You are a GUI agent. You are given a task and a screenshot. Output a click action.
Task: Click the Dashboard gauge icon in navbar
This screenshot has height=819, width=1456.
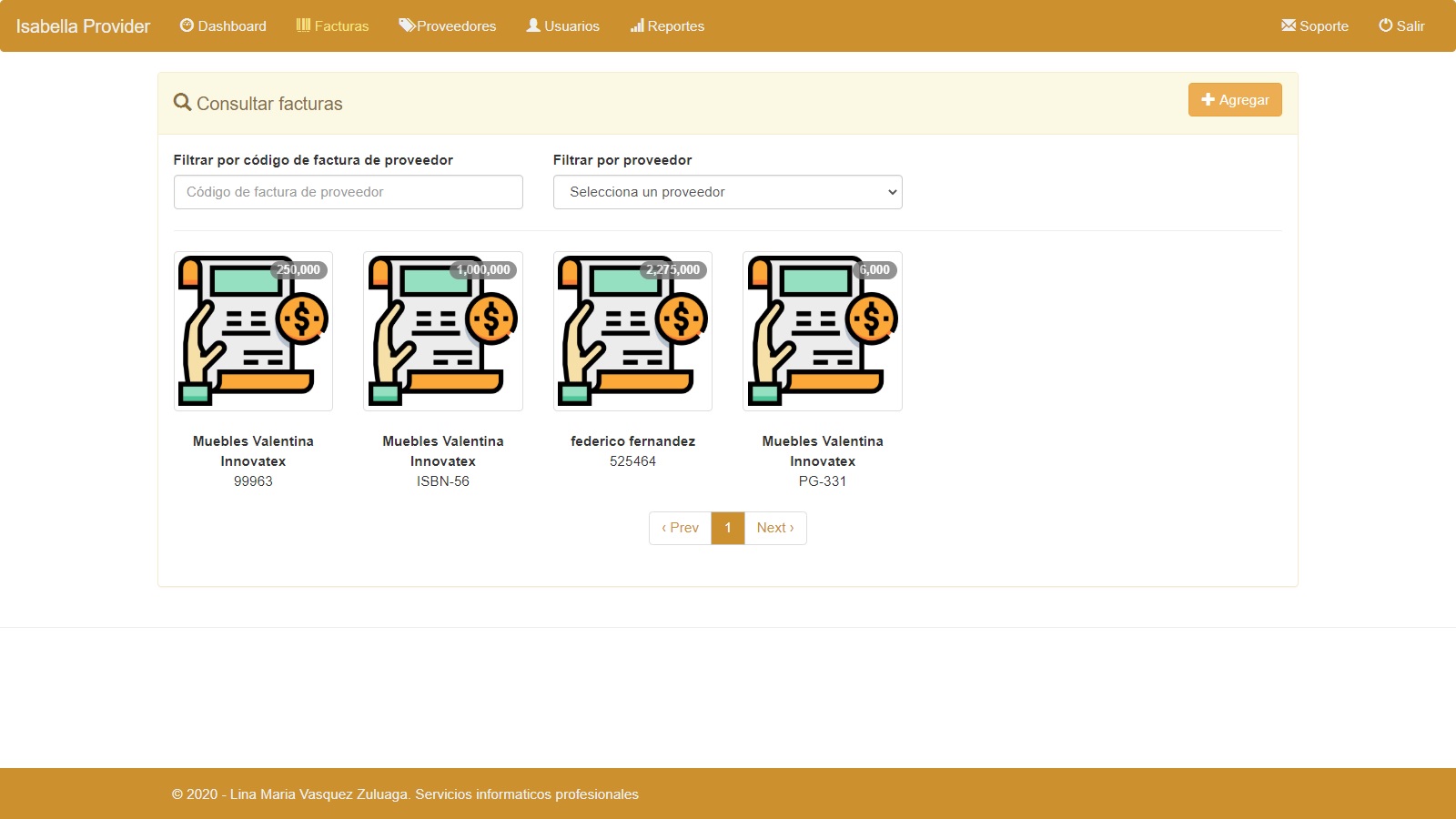(187, 25)
